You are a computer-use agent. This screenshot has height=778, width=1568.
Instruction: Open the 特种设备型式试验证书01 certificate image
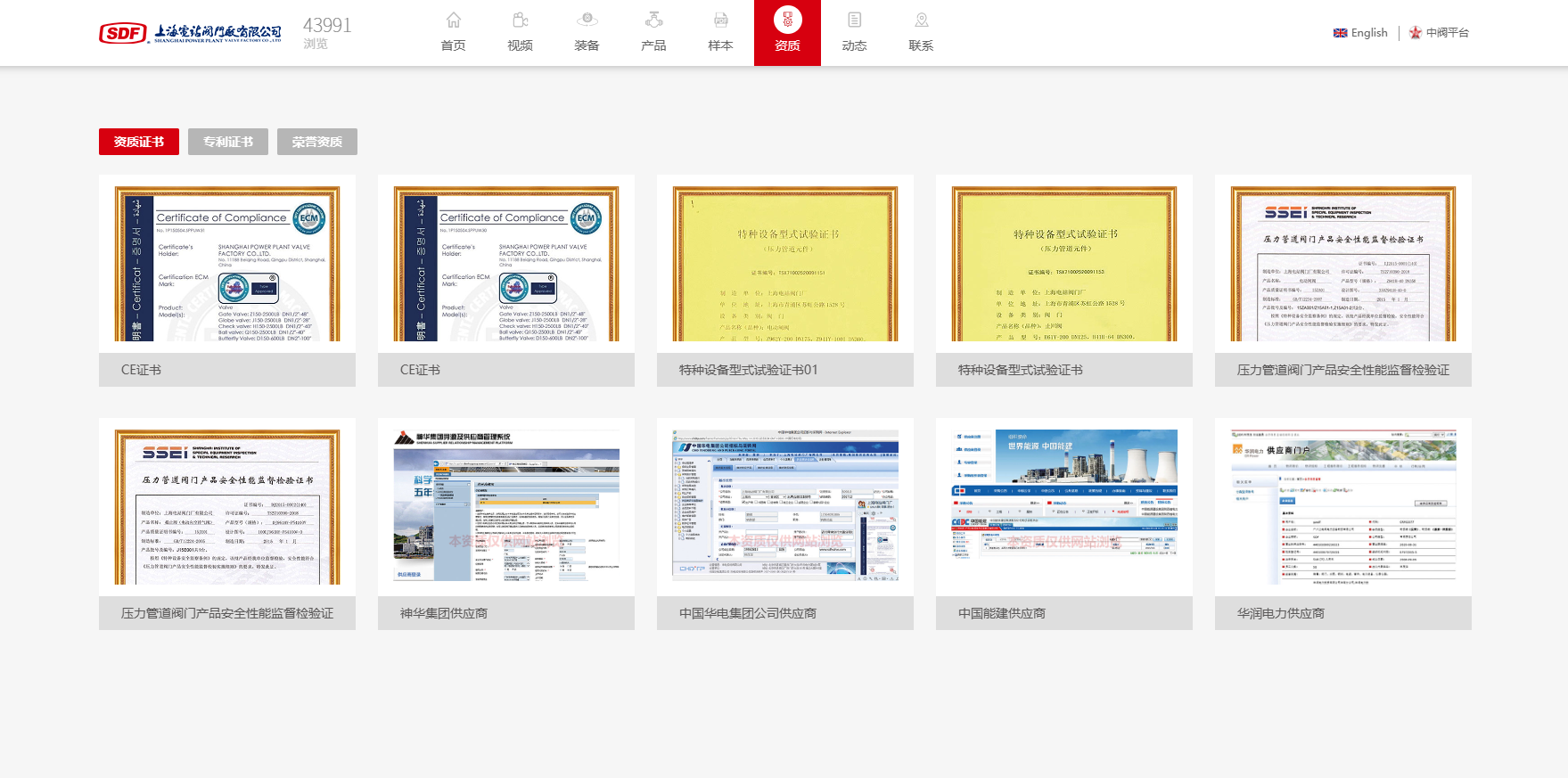pos(785,264)
